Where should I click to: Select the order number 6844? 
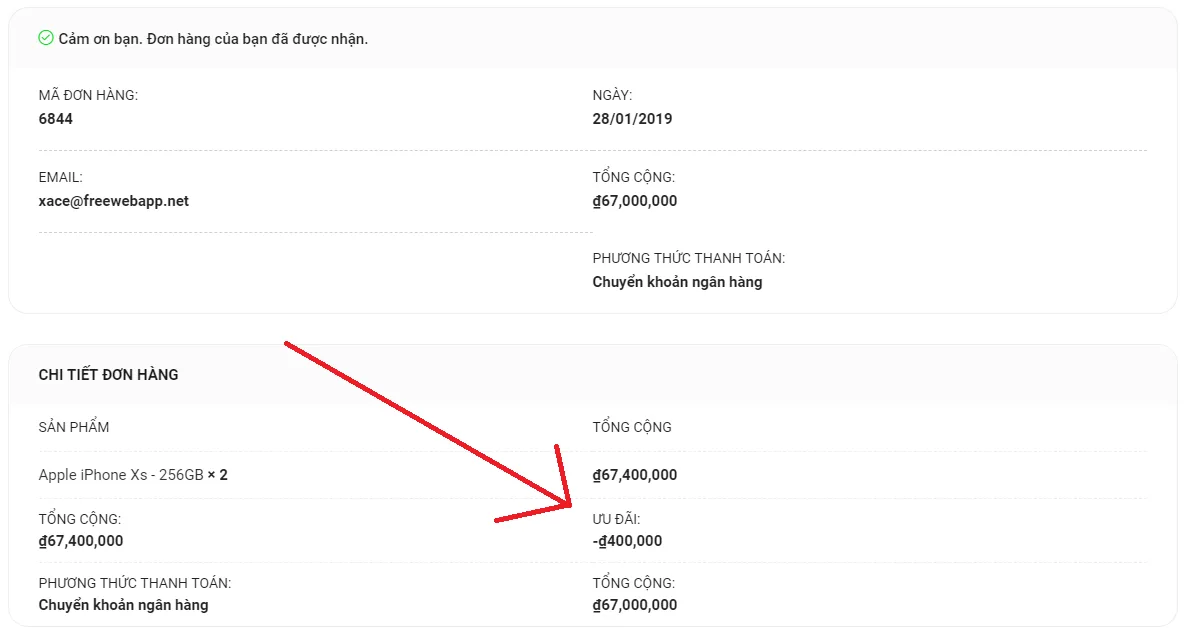55,119
